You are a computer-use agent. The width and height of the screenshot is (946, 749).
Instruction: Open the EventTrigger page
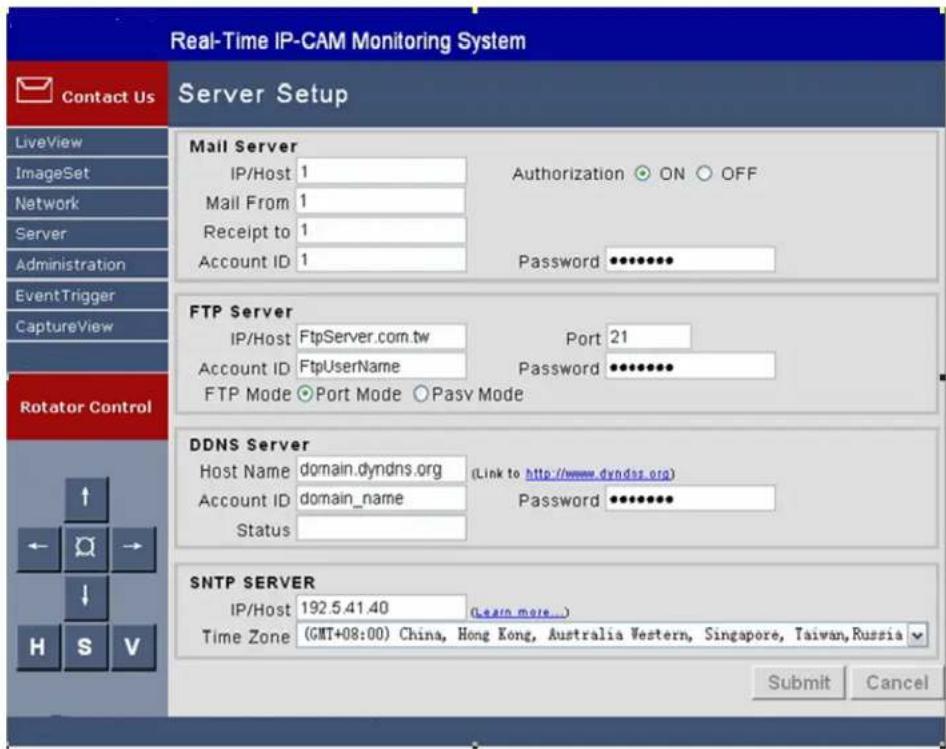tap(87, 296)
